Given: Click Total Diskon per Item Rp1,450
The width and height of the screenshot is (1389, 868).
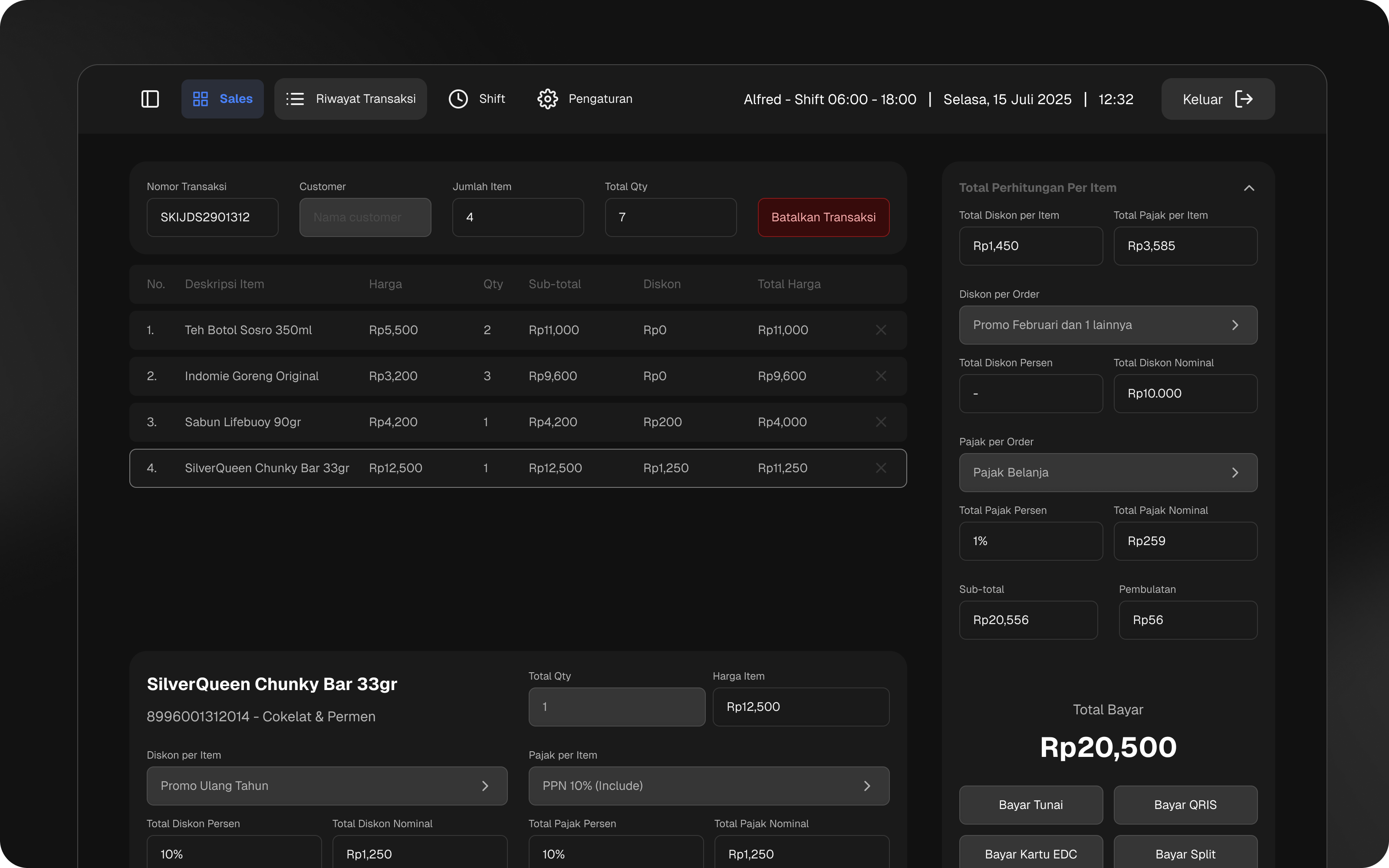Looking at the screenshot, I should coord(1030,246).
